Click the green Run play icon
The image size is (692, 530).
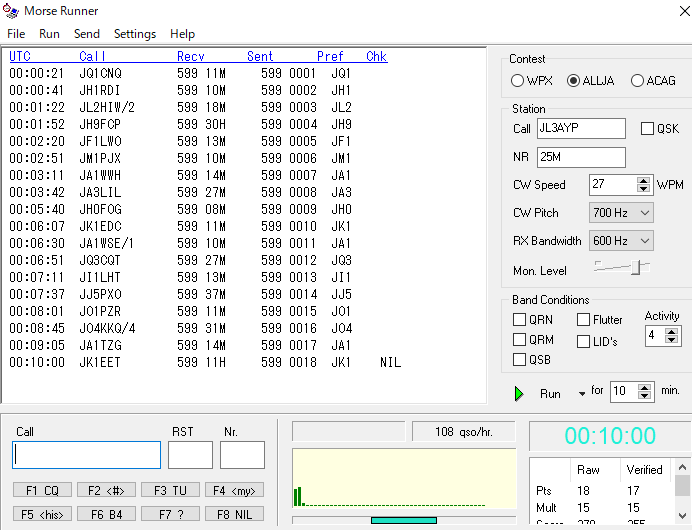click(x=519, y=393)
